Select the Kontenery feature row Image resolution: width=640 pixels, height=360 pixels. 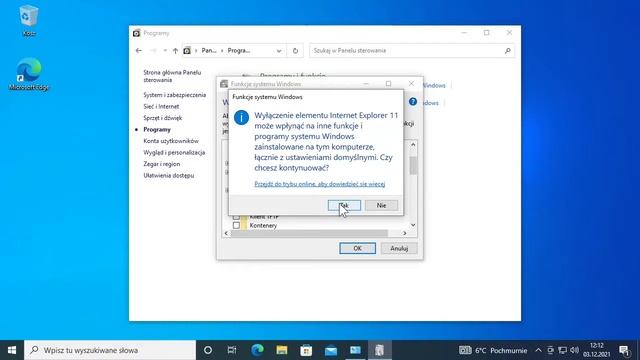pos(263,225)
